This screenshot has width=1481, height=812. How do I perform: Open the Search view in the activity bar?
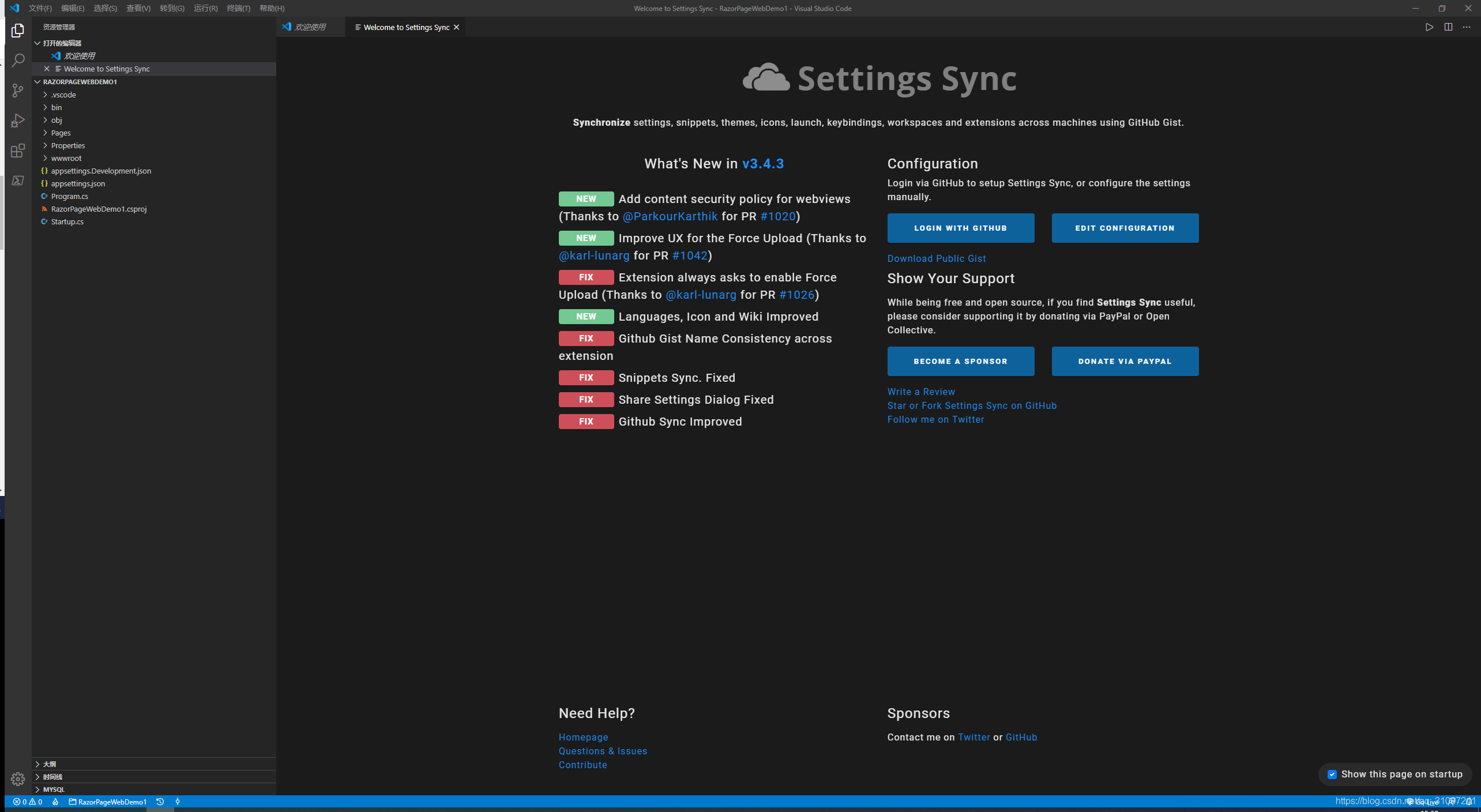pos(18,60)
